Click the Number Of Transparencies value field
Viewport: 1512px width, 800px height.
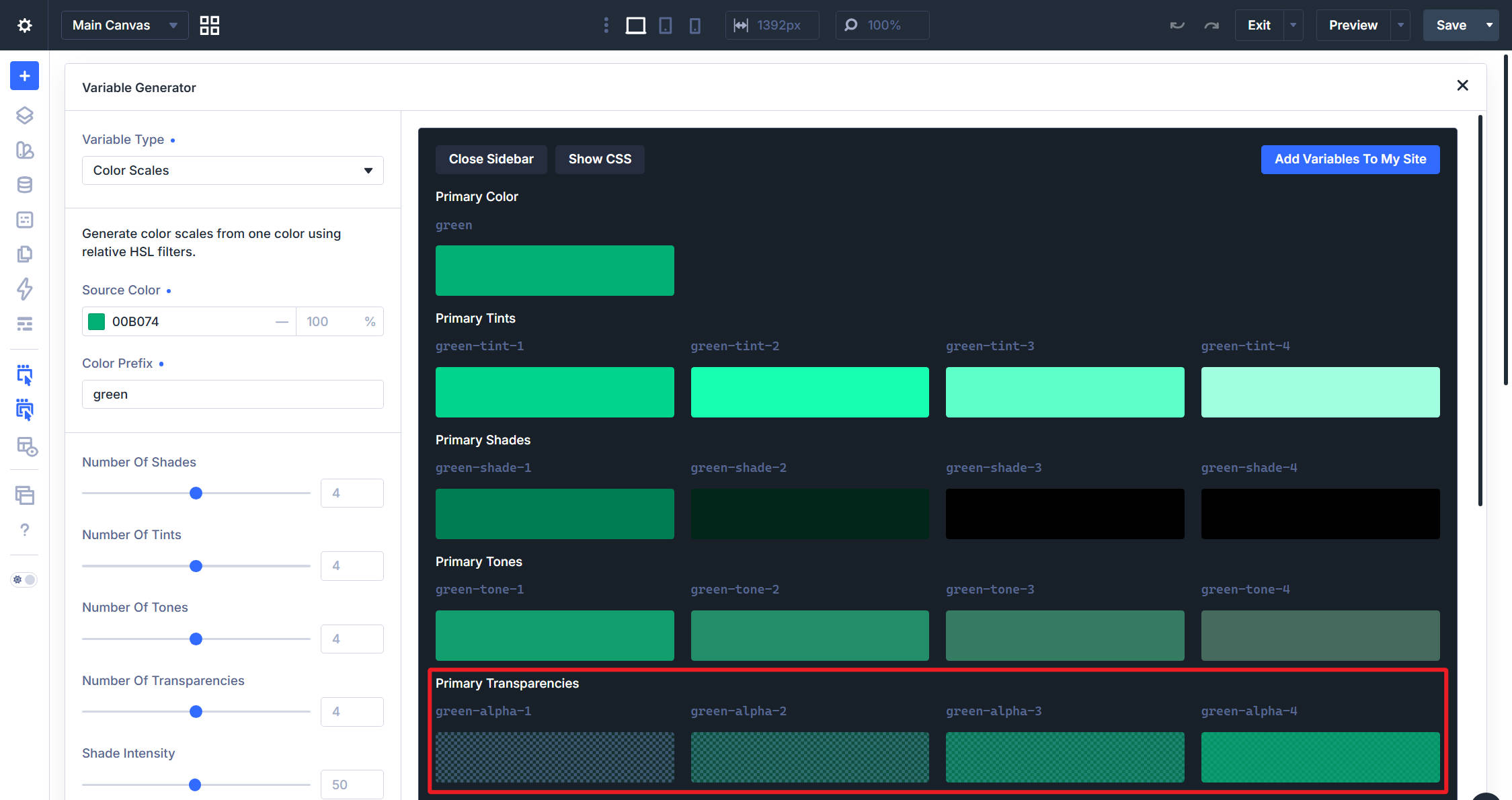pyautogui.click(x=352, y=712)
